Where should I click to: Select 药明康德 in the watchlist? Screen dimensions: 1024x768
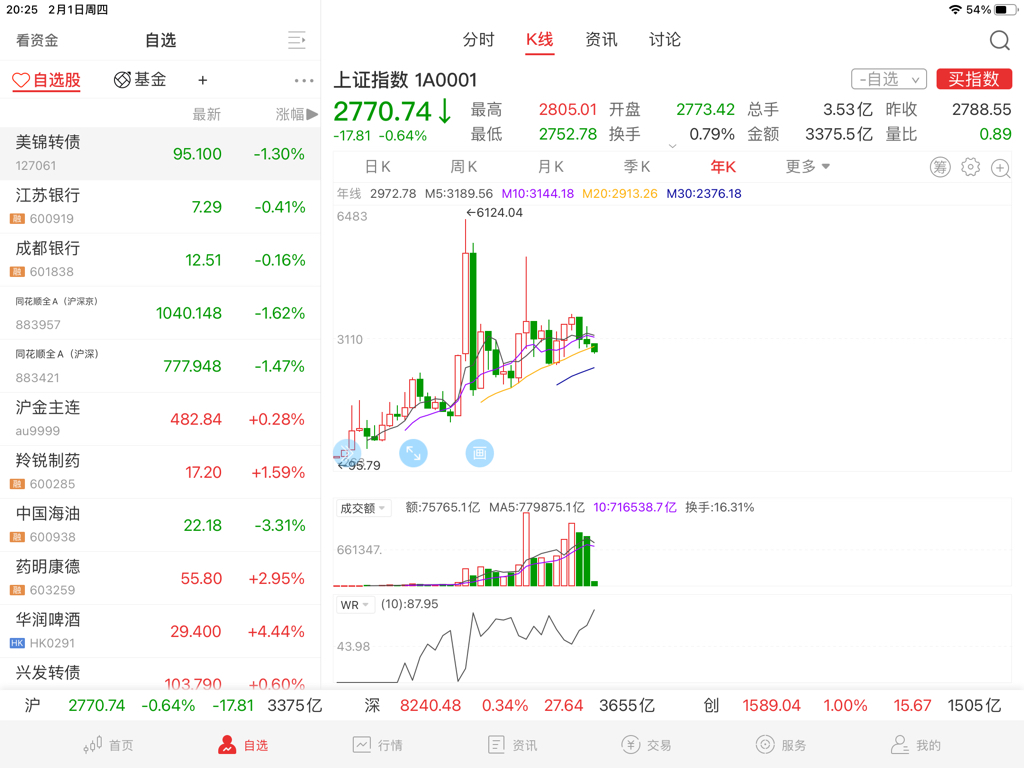(160, 578)
